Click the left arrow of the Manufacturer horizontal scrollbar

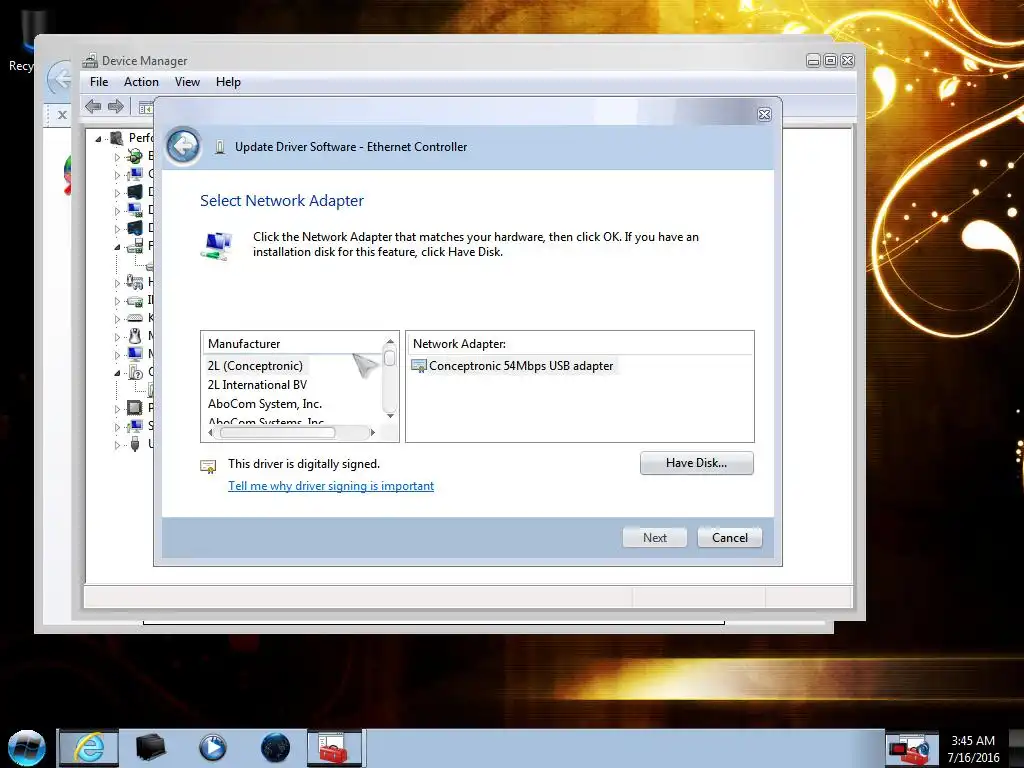point(210,432)
